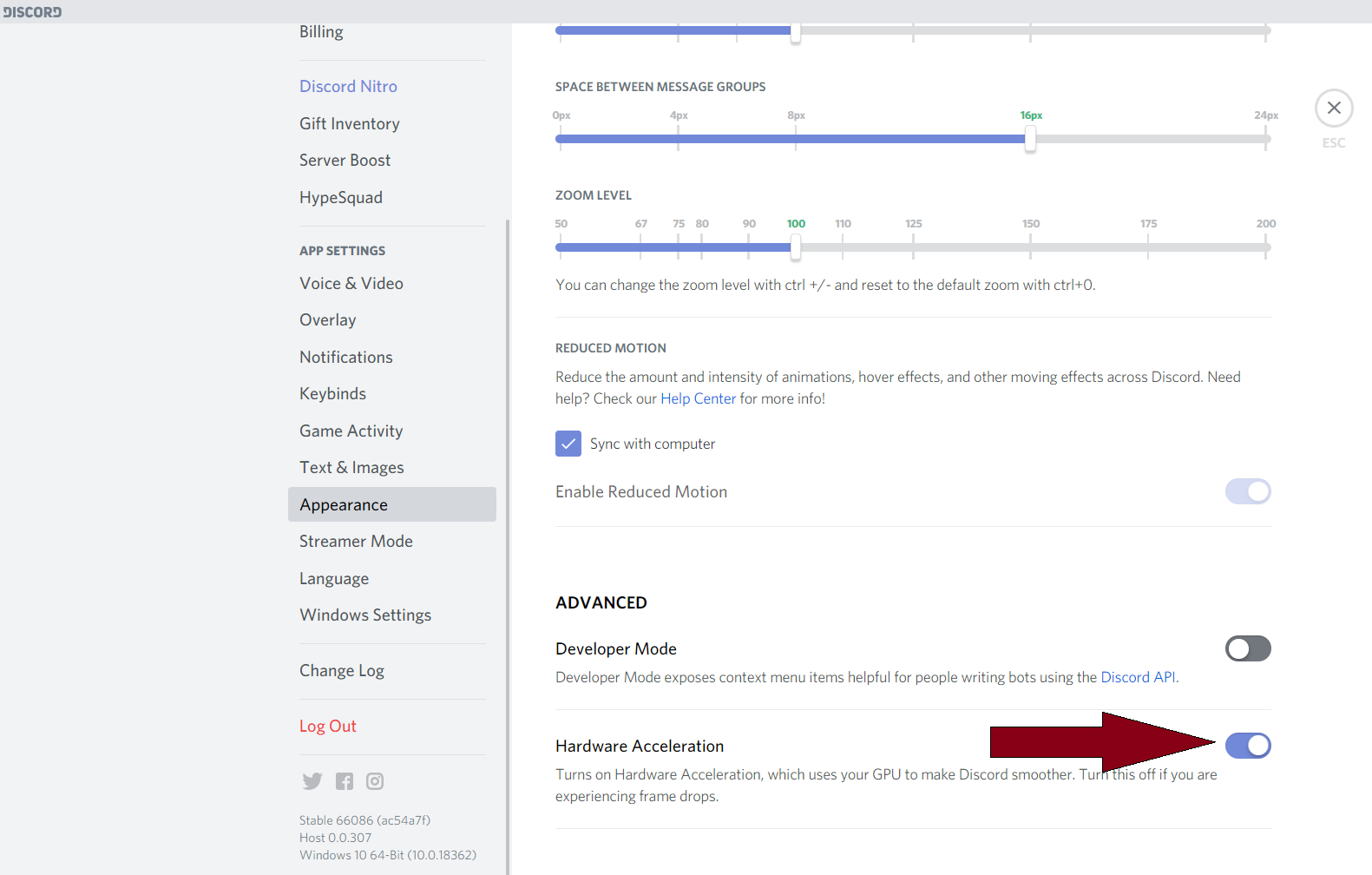Open Discord's Instagram page icon
This screenshot has width=1372, height=875.
(375, 781)
